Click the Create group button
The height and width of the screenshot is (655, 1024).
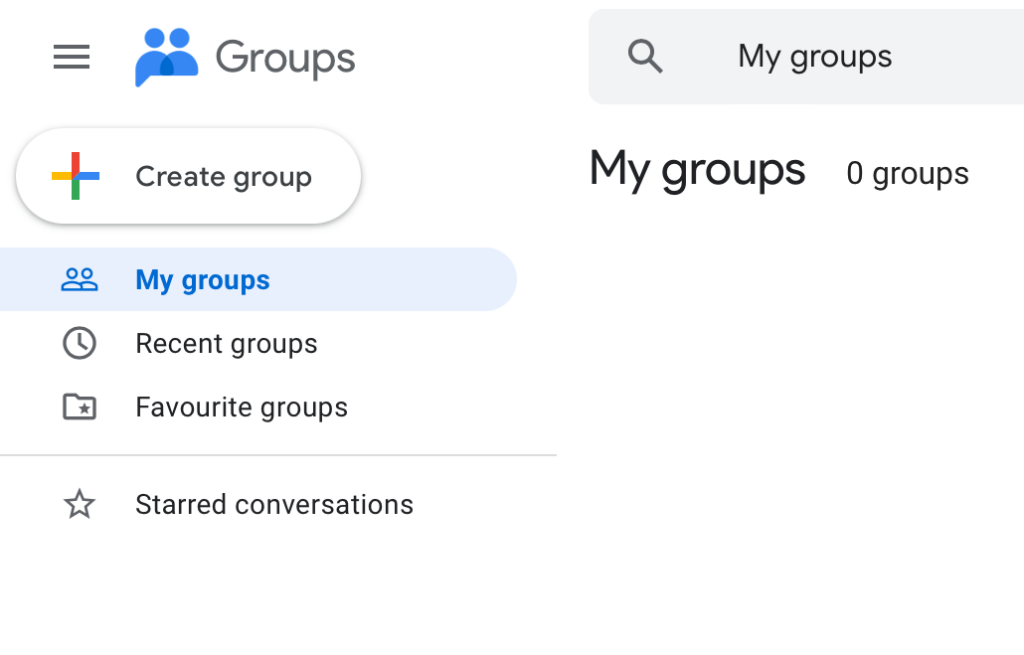pyautogui.click(x=187, y=176)
